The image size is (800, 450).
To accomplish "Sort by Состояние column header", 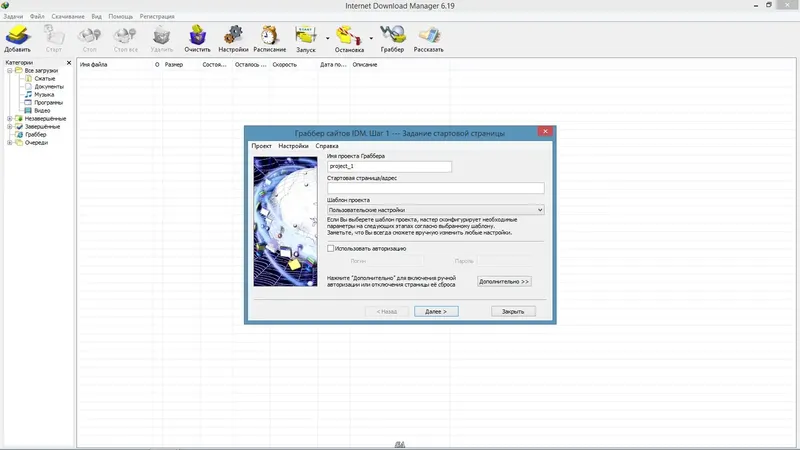I will pos(216,65).
